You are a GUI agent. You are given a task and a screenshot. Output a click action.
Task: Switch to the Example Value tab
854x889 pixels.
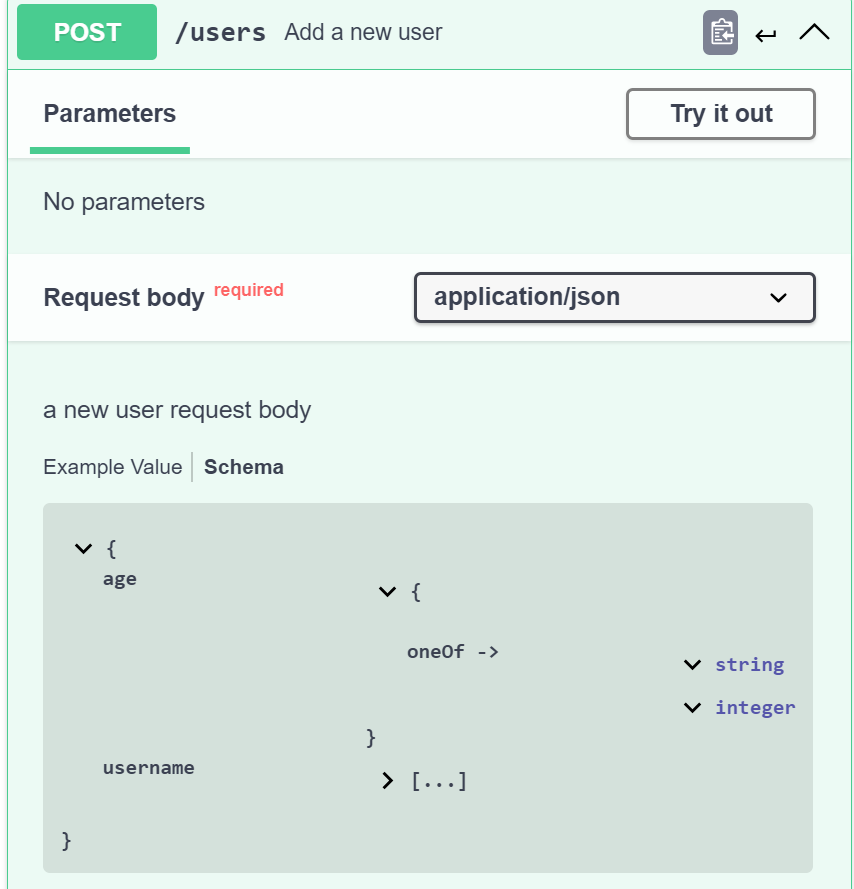click(x=113, y=467)
